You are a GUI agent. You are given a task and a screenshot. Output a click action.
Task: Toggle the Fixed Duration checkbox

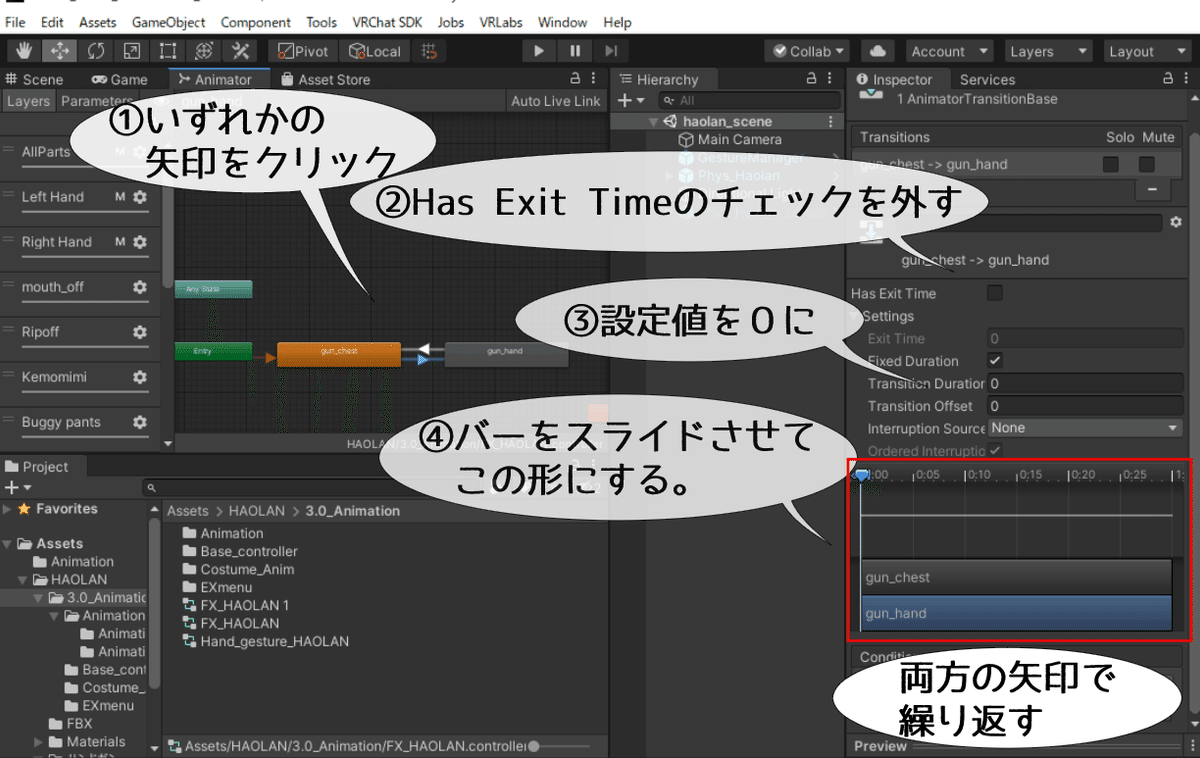pyautogui.click(x=994, y=361)
